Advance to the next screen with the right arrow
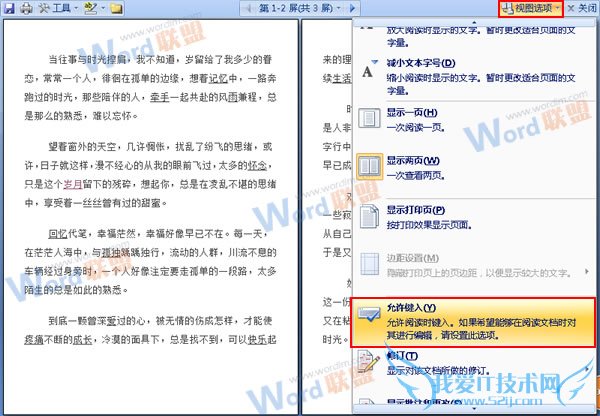600x416 pixels. point(352,8)
